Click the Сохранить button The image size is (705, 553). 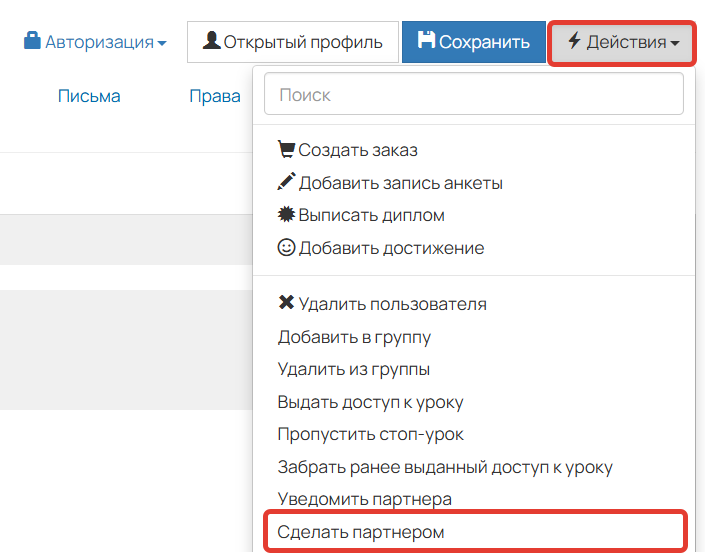474,42
